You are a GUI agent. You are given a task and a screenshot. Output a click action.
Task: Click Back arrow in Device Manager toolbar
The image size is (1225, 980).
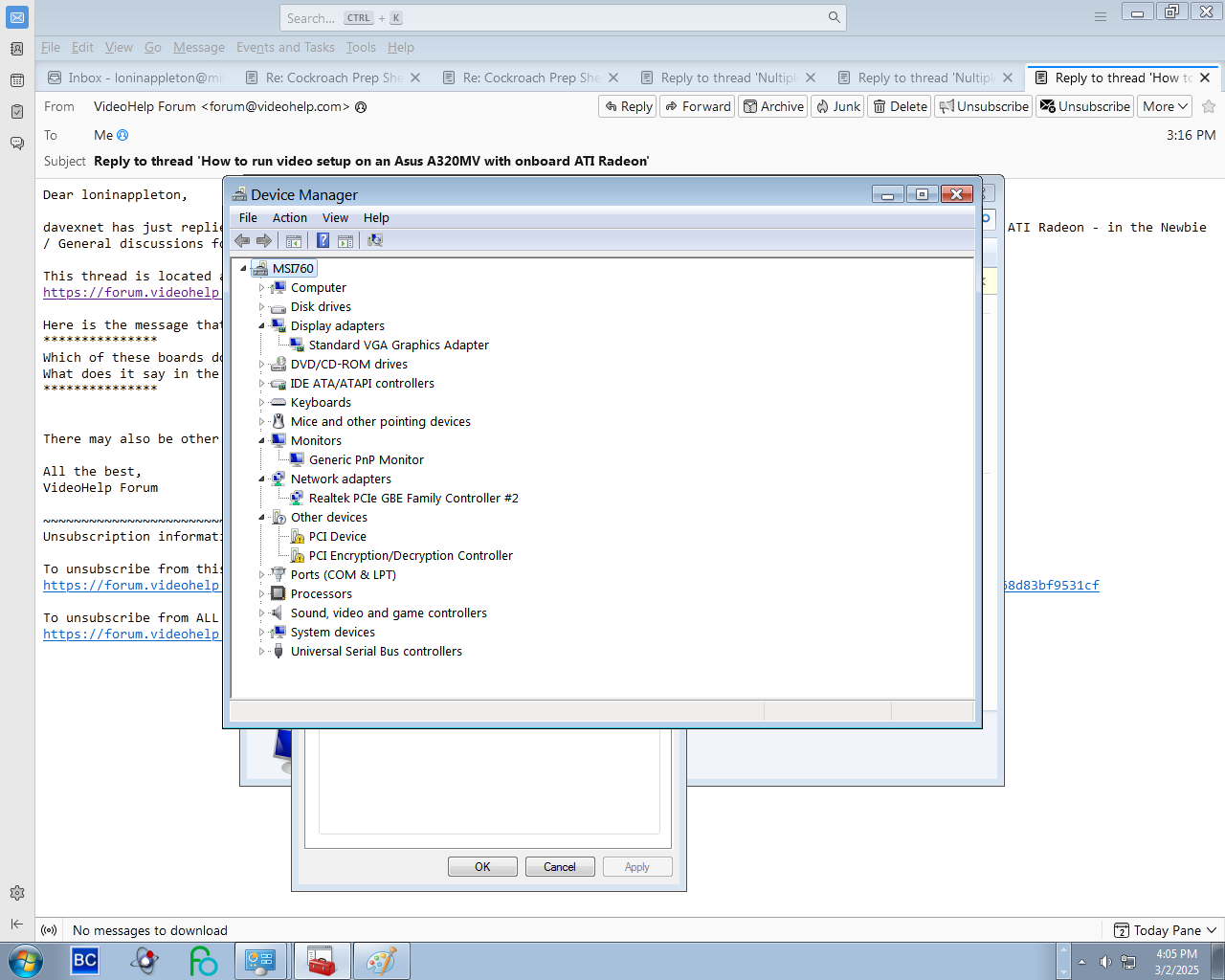point(242,240)
